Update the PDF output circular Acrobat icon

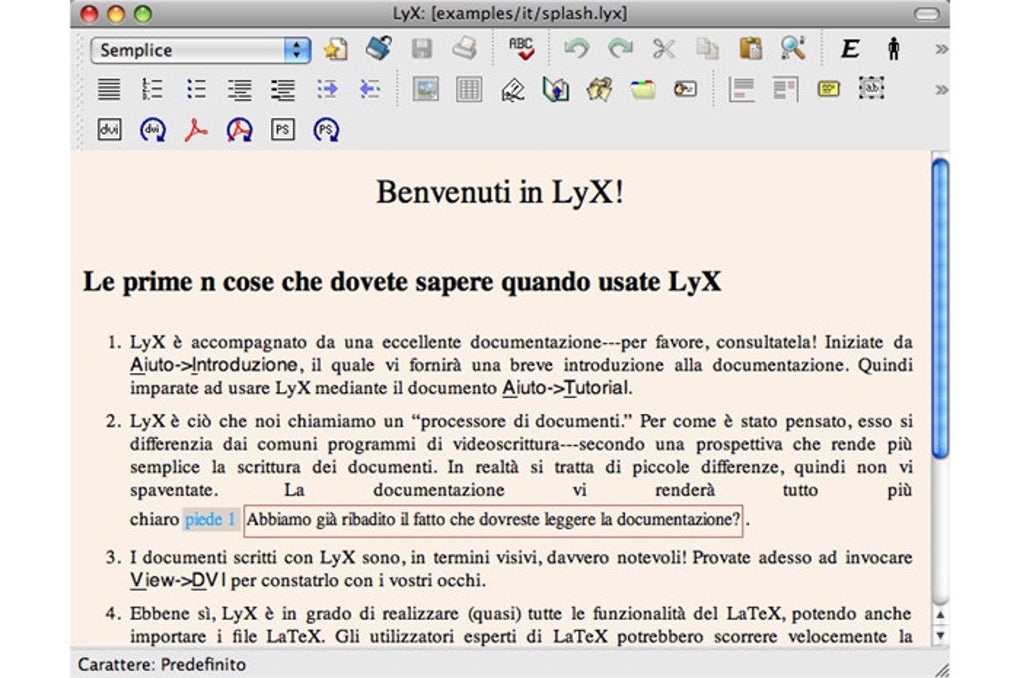[x=239, y=129]
